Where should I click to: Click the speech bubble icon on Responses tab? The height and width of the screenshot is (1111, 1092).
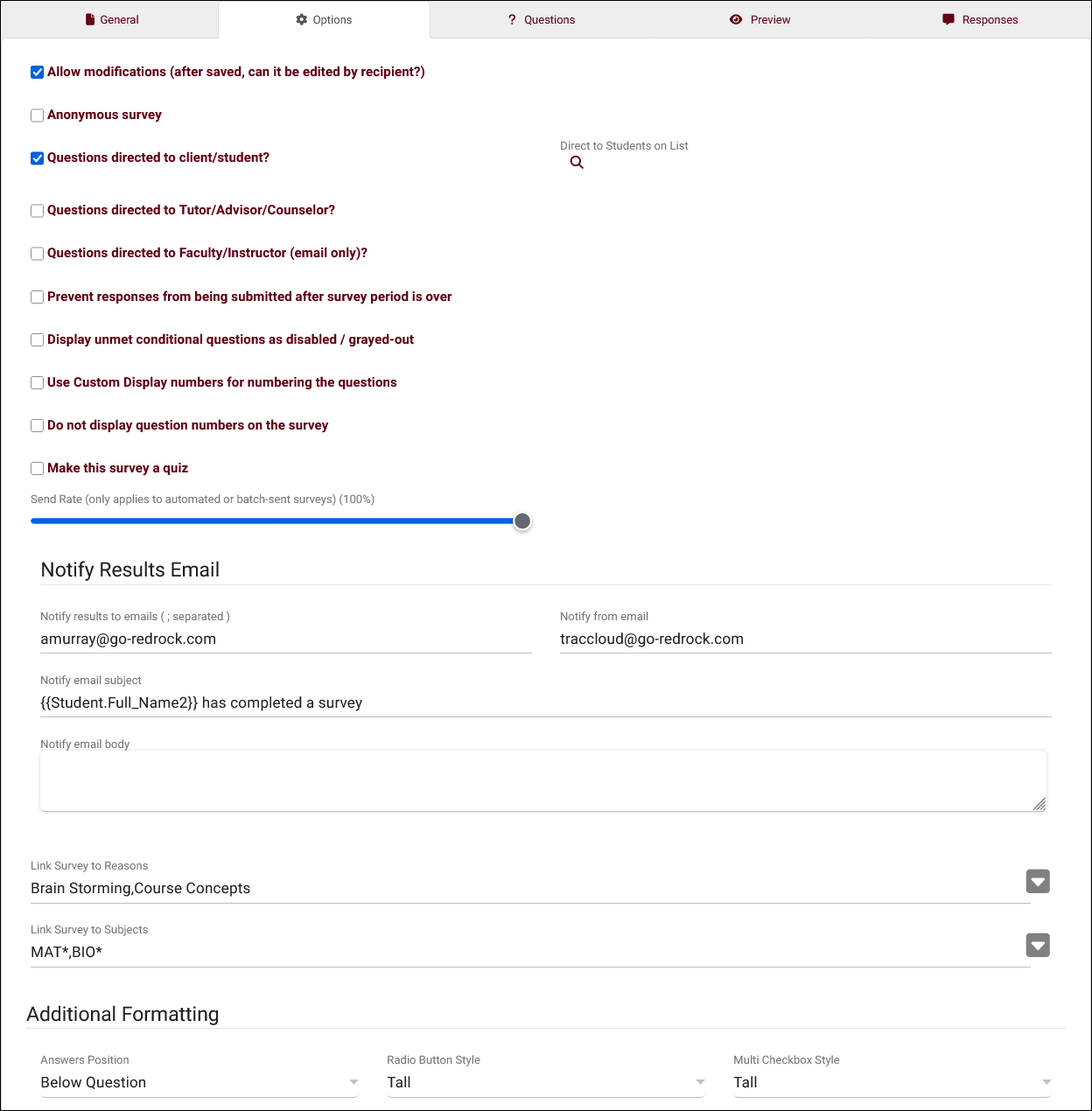click(948, 19)
